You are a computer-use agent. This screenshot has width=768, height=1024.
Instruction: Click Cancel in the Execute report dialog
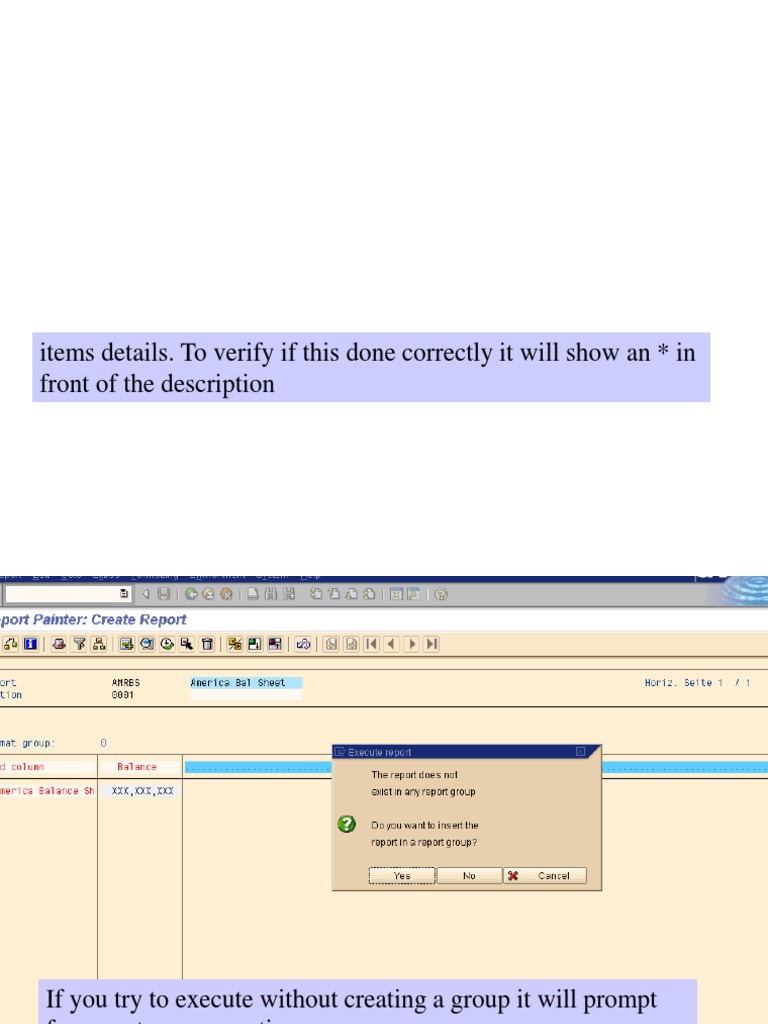[545, 876]
